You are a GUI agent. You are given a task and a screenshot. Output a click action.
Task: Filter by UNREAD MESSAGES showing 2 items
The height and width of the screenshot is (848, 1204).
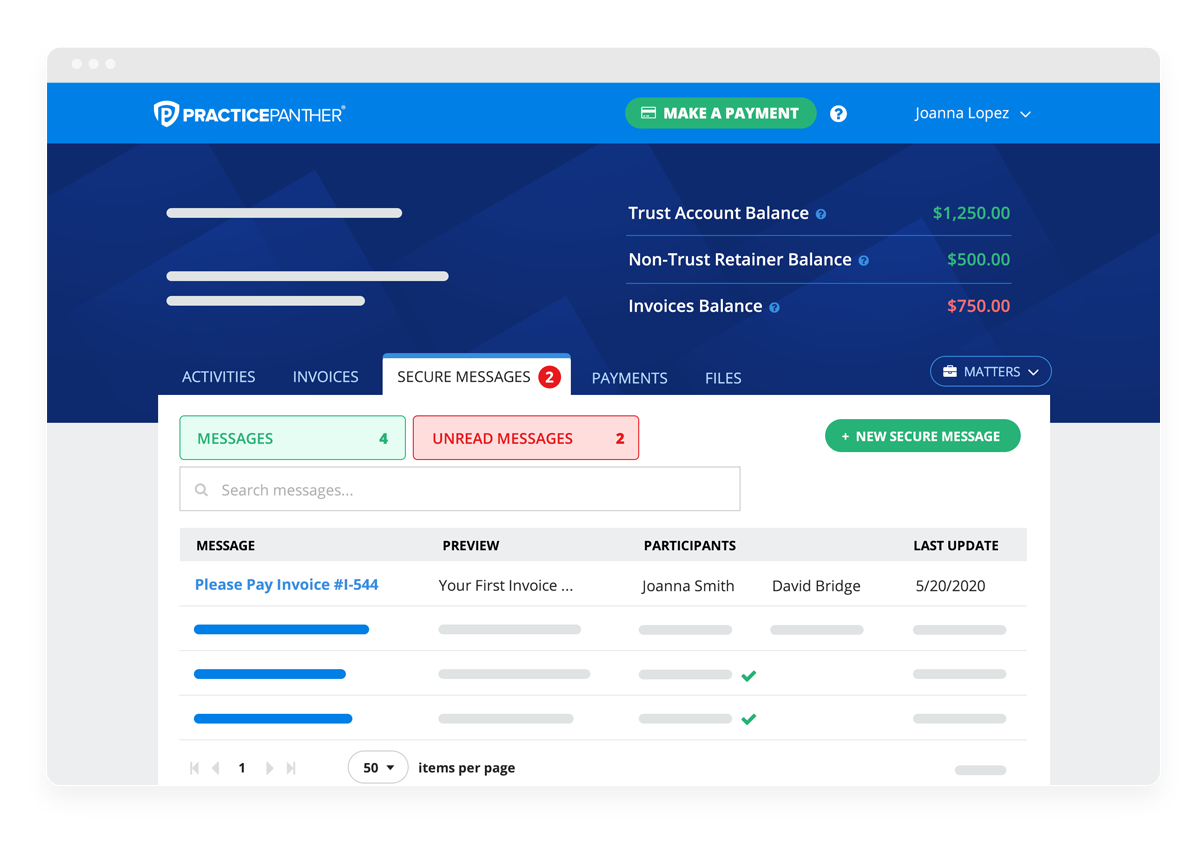click(x=526, y=438)
